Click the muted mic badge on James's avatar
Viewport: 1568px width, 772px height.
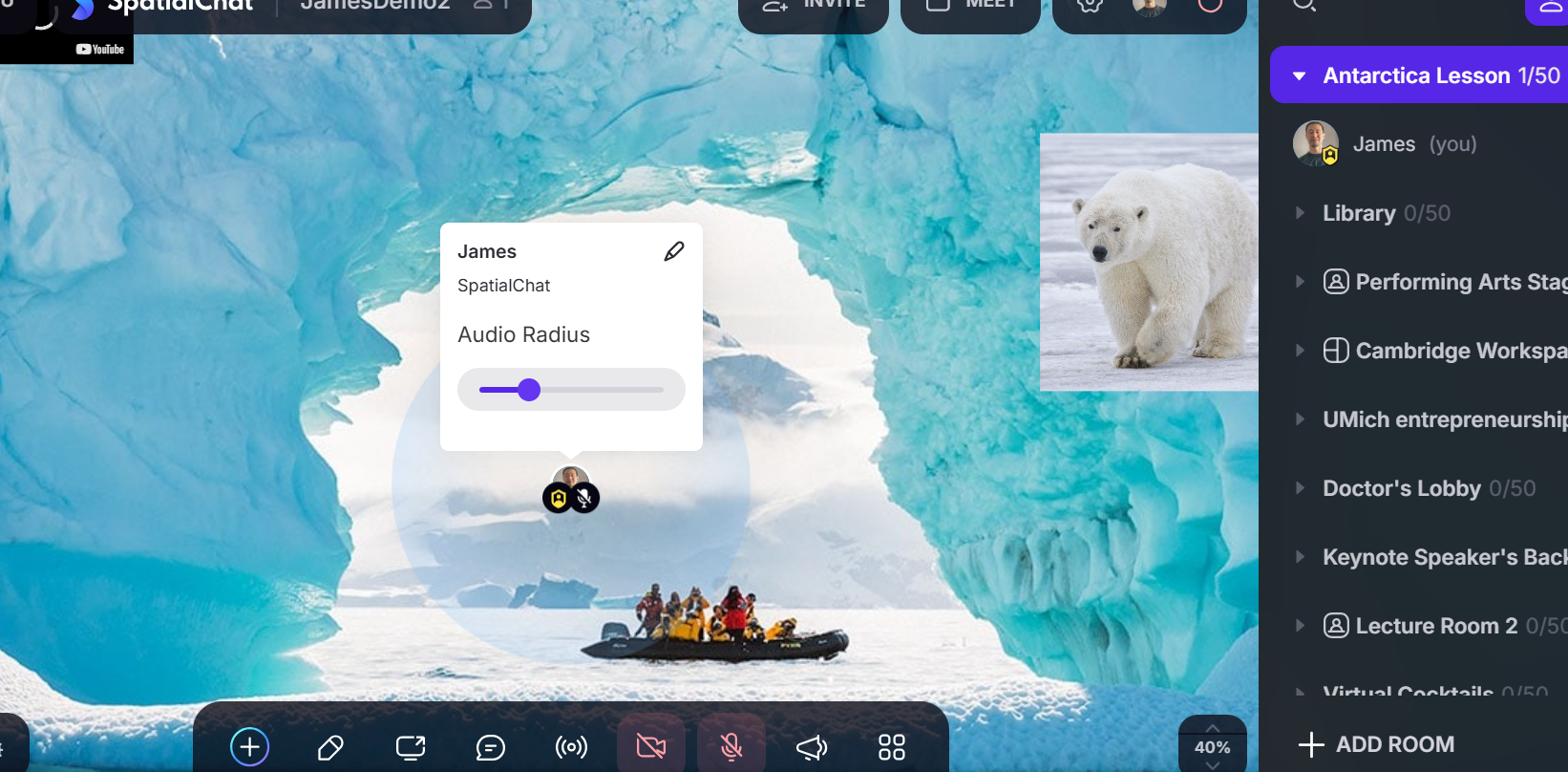point(584,498)
